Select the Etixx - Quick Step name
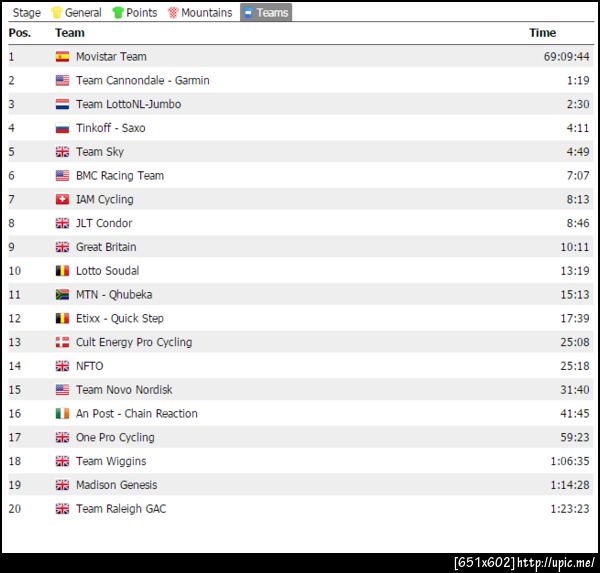 (x=120, y=318)
